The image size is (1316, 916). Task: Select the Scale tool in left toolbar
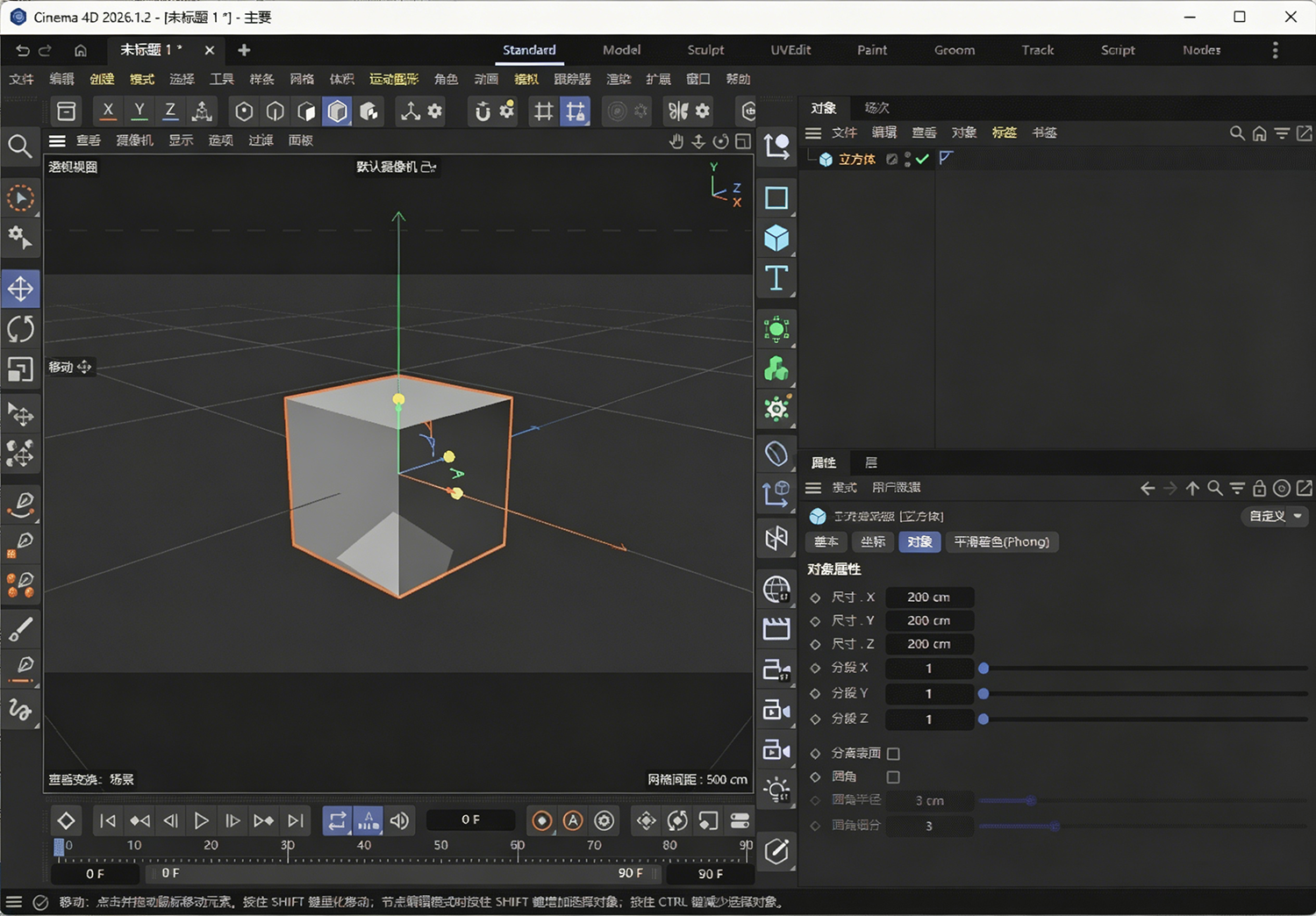coord(20,369)
